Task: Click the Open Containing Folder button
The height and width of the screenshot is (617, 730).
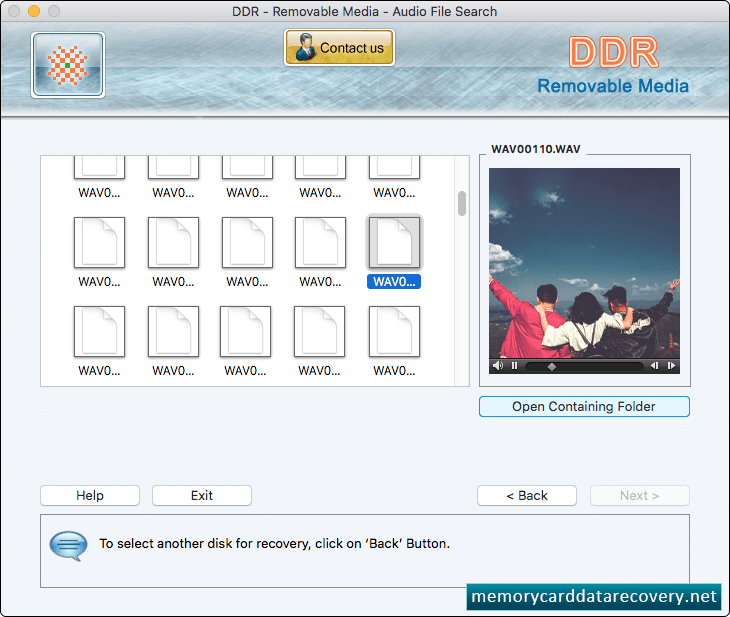Action: pos(584,407)
